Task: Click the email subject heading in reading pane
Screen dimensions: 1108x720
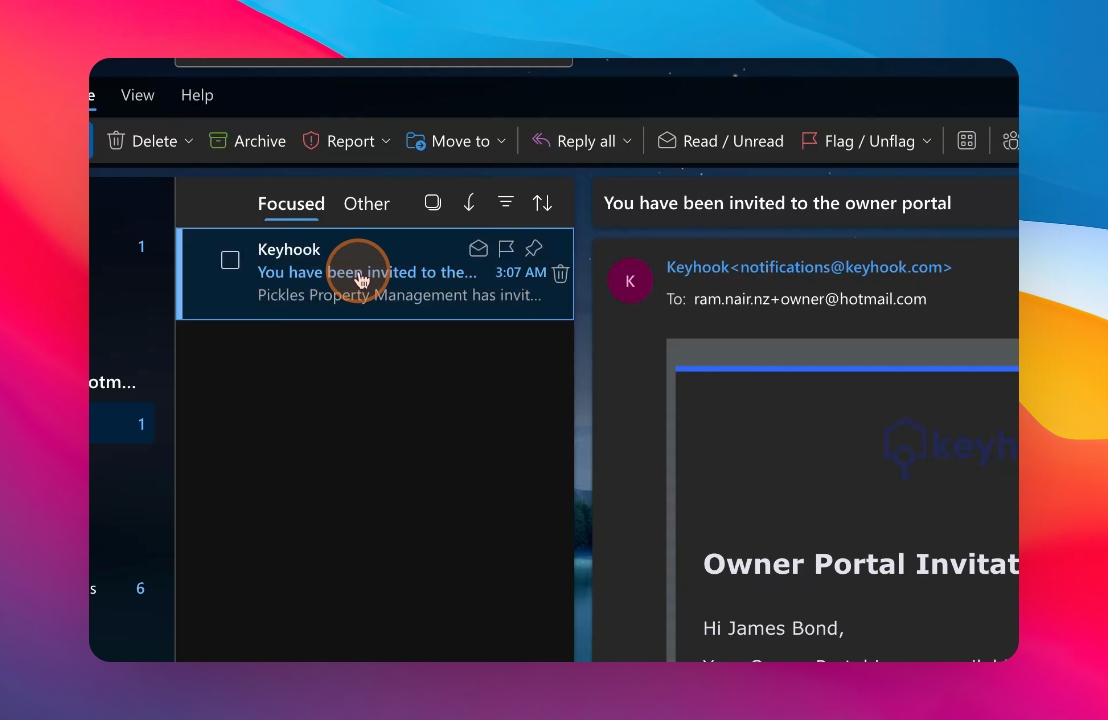Action: coord(777,203)
